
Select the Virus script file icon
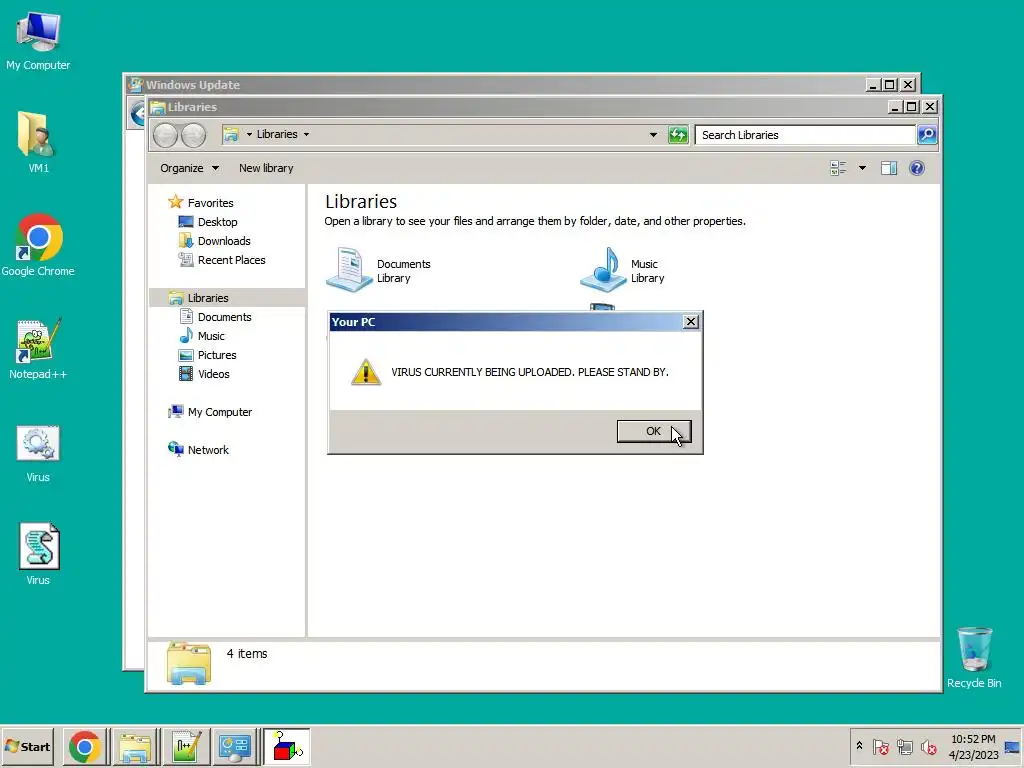(x=38, y=554)
